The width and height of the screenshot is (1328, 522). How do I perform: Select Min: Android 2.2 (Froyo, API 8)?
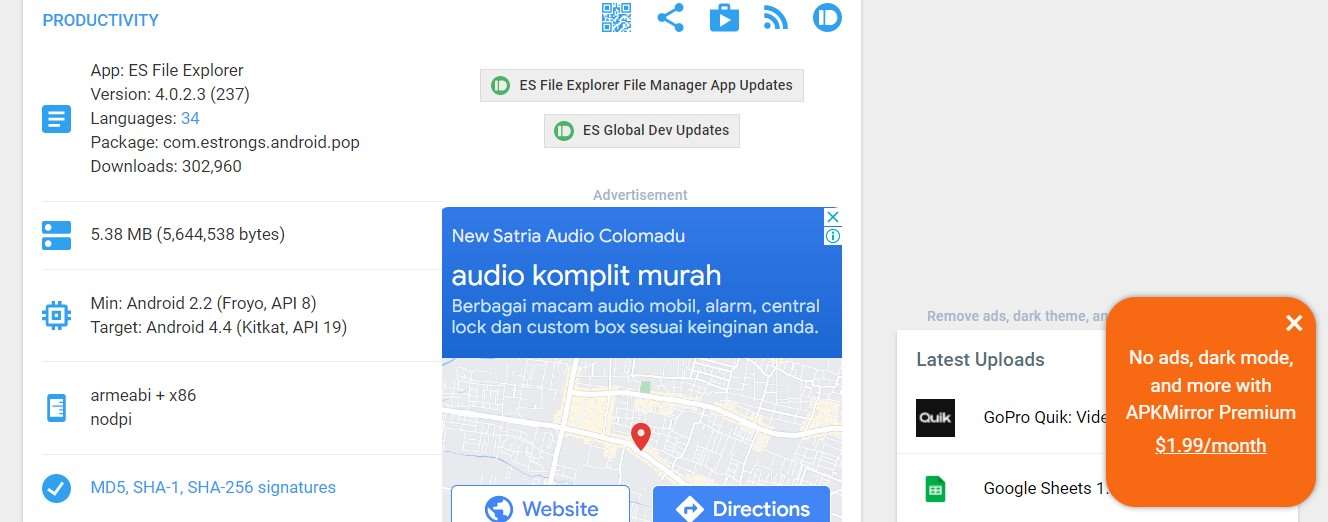[203, 303]
